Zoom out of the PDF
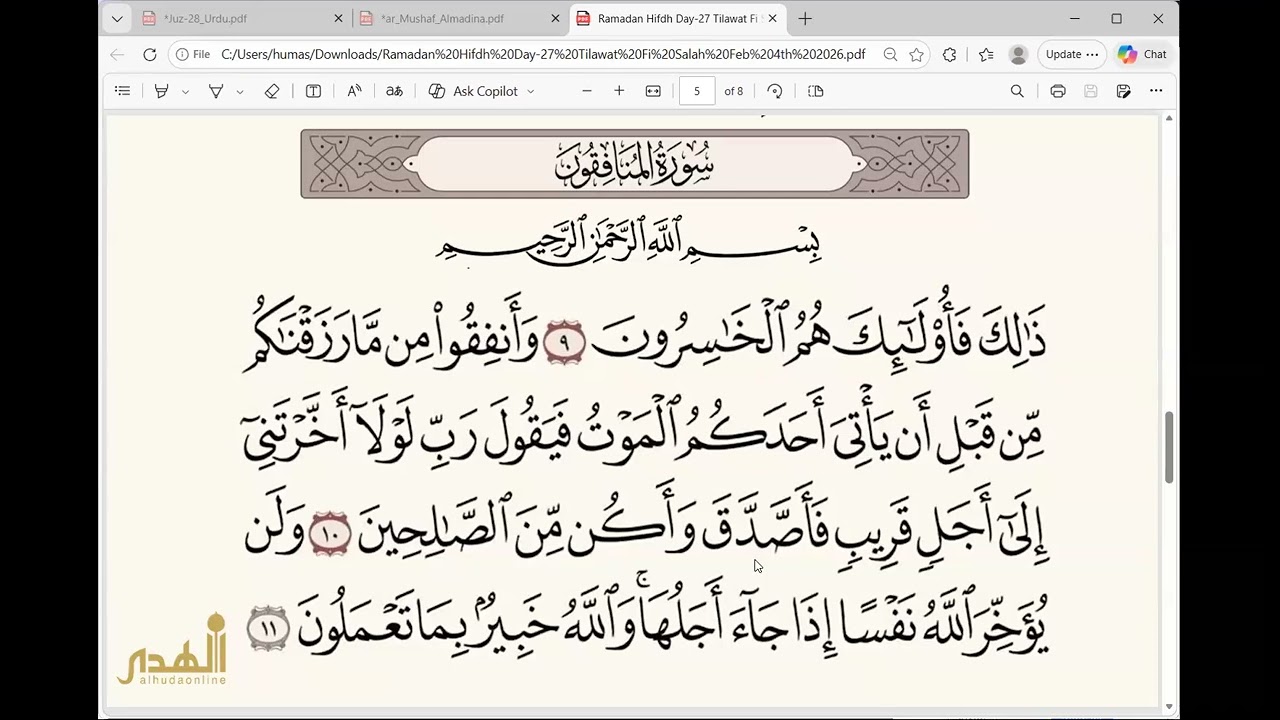This screenshot has height=720, width=1280. coord(587,91)
